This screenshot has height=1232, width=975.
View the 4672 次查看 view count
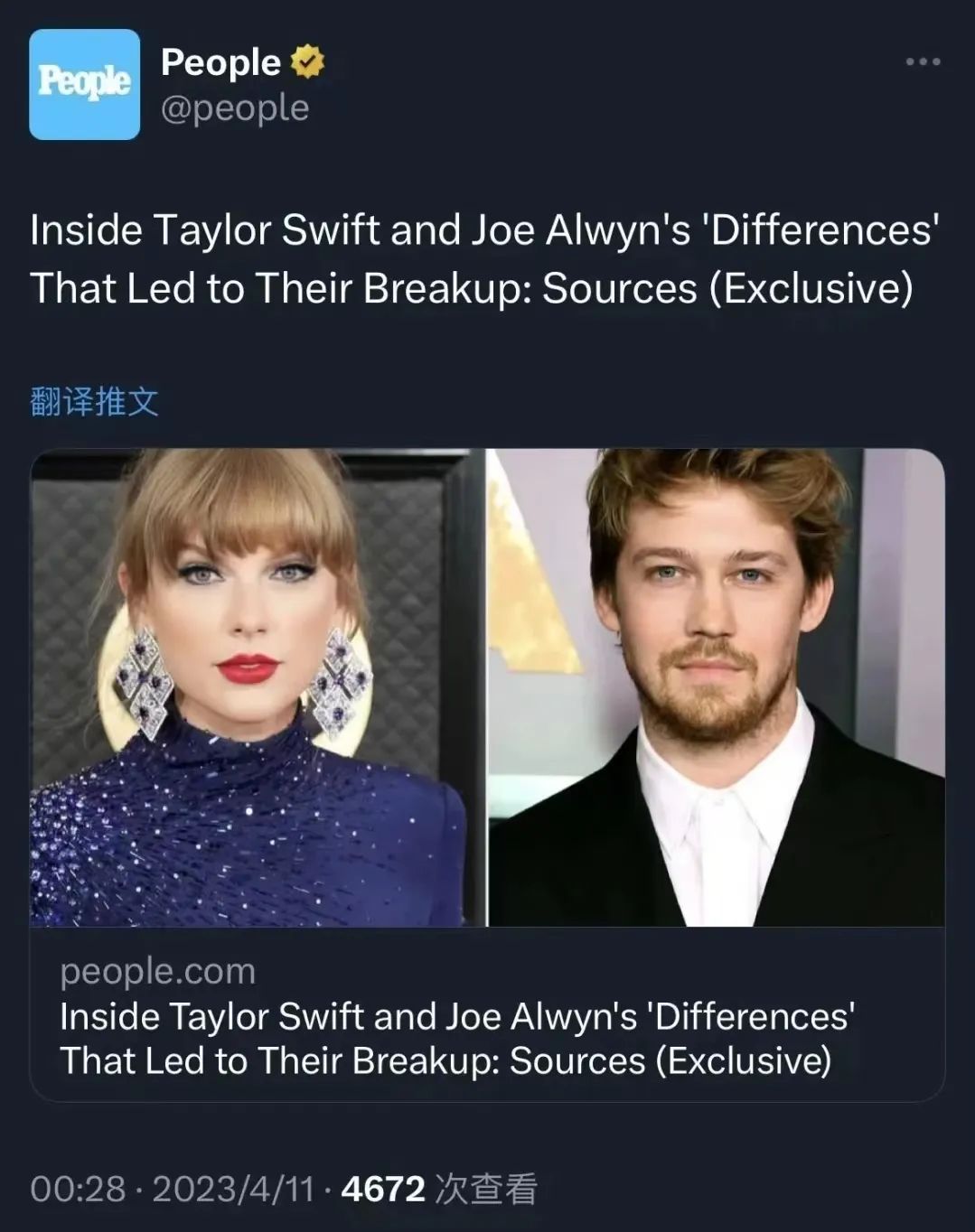click(439, 1189)
